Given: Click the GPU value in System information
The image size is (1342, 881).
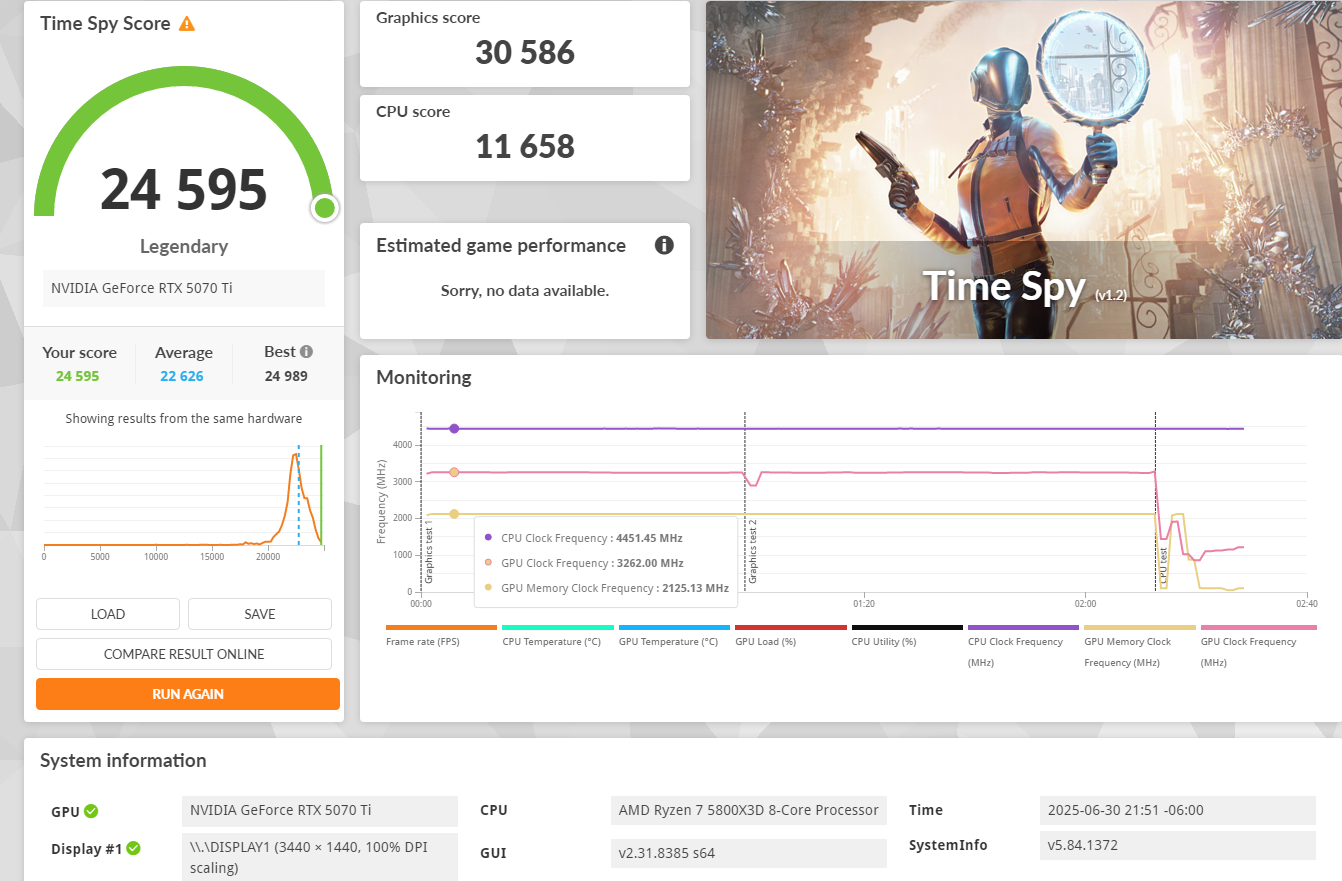Looking at the screenshot, I should tap(320, 811).
